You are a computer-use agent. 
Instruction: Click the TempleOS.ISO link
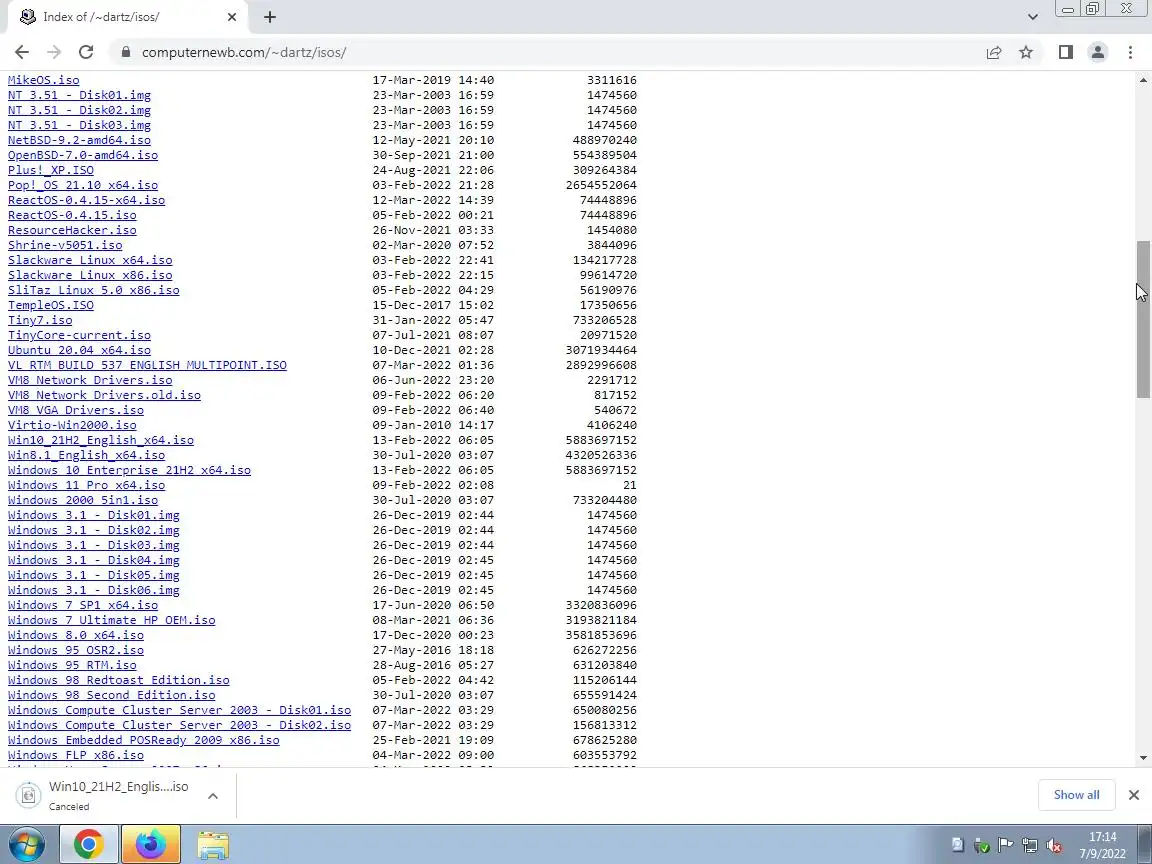click(51, 305)
